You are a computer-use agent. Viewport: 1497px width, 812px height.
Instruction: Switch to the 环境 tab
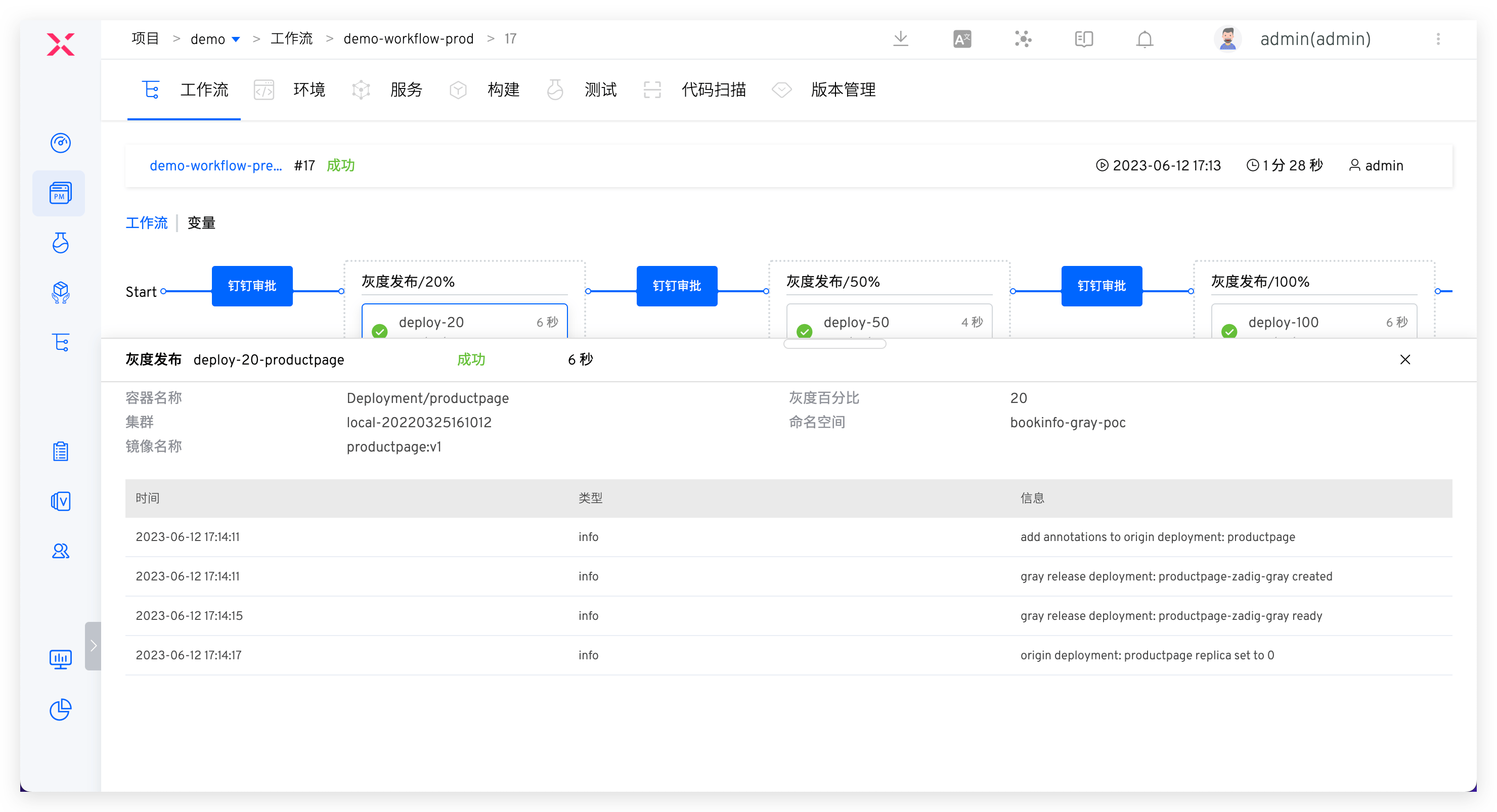click(308, 90)
